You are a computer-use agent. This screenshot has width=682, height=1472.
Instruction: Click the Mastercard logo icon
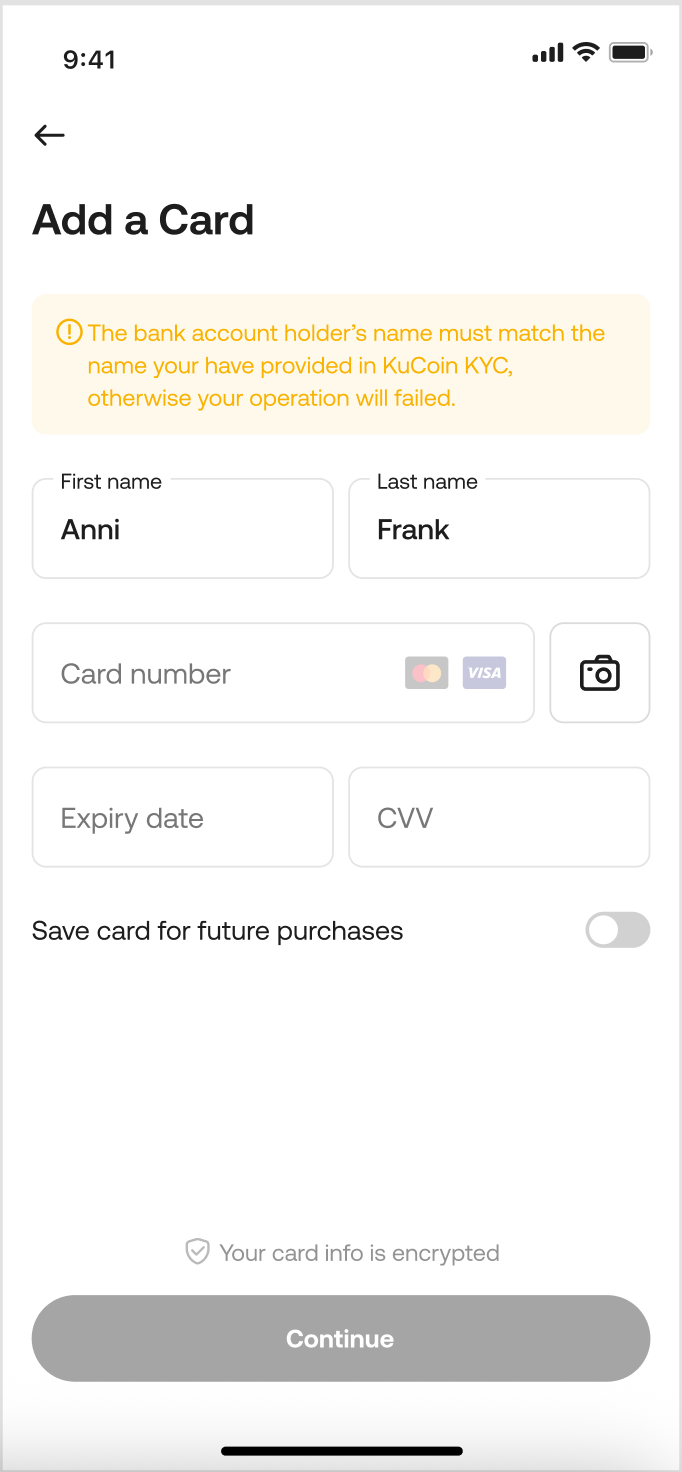pos(427,673)
